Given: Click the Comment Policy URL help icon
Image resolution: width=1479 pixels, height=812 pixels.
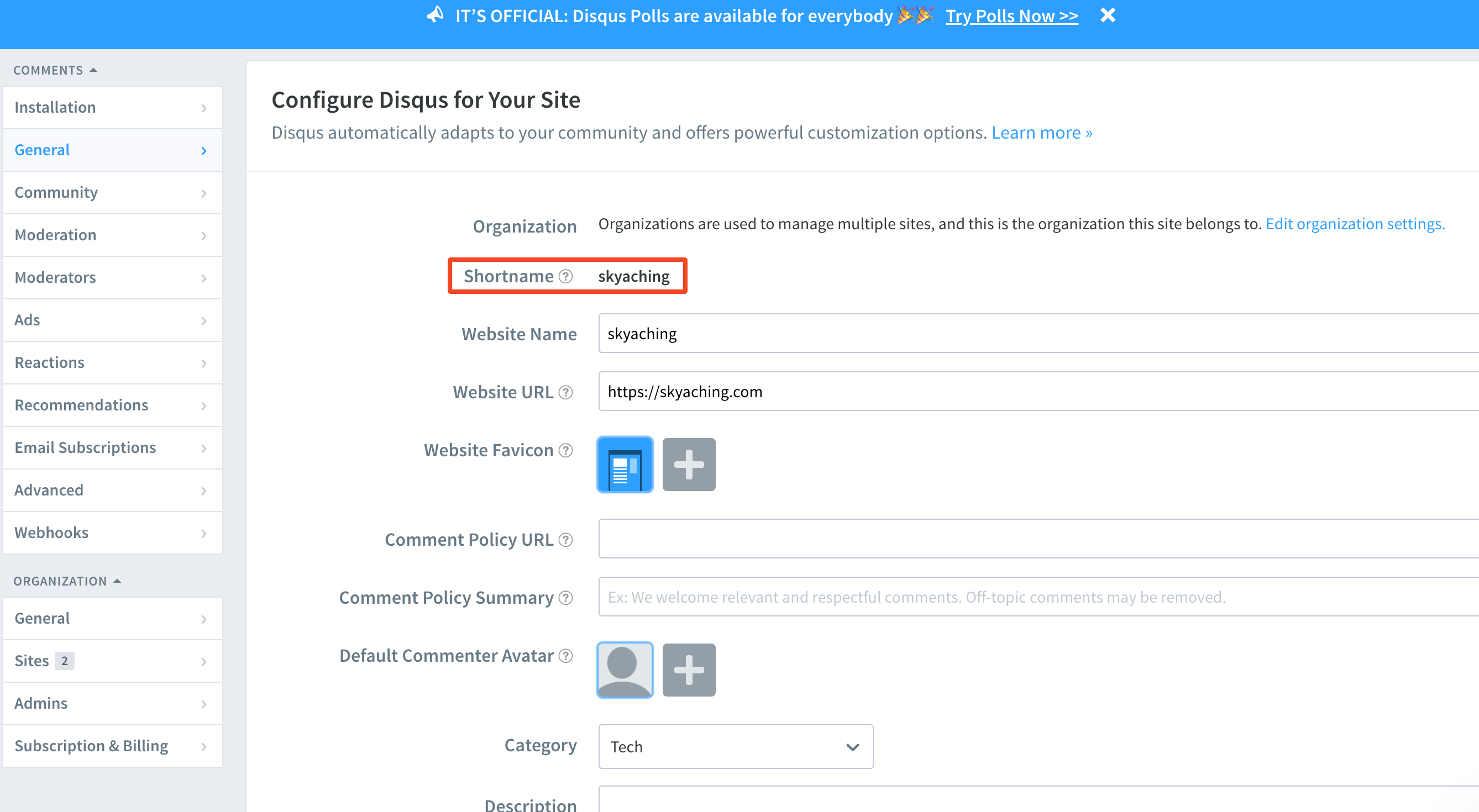Looking at the screenshot, I should pos(565,540).
